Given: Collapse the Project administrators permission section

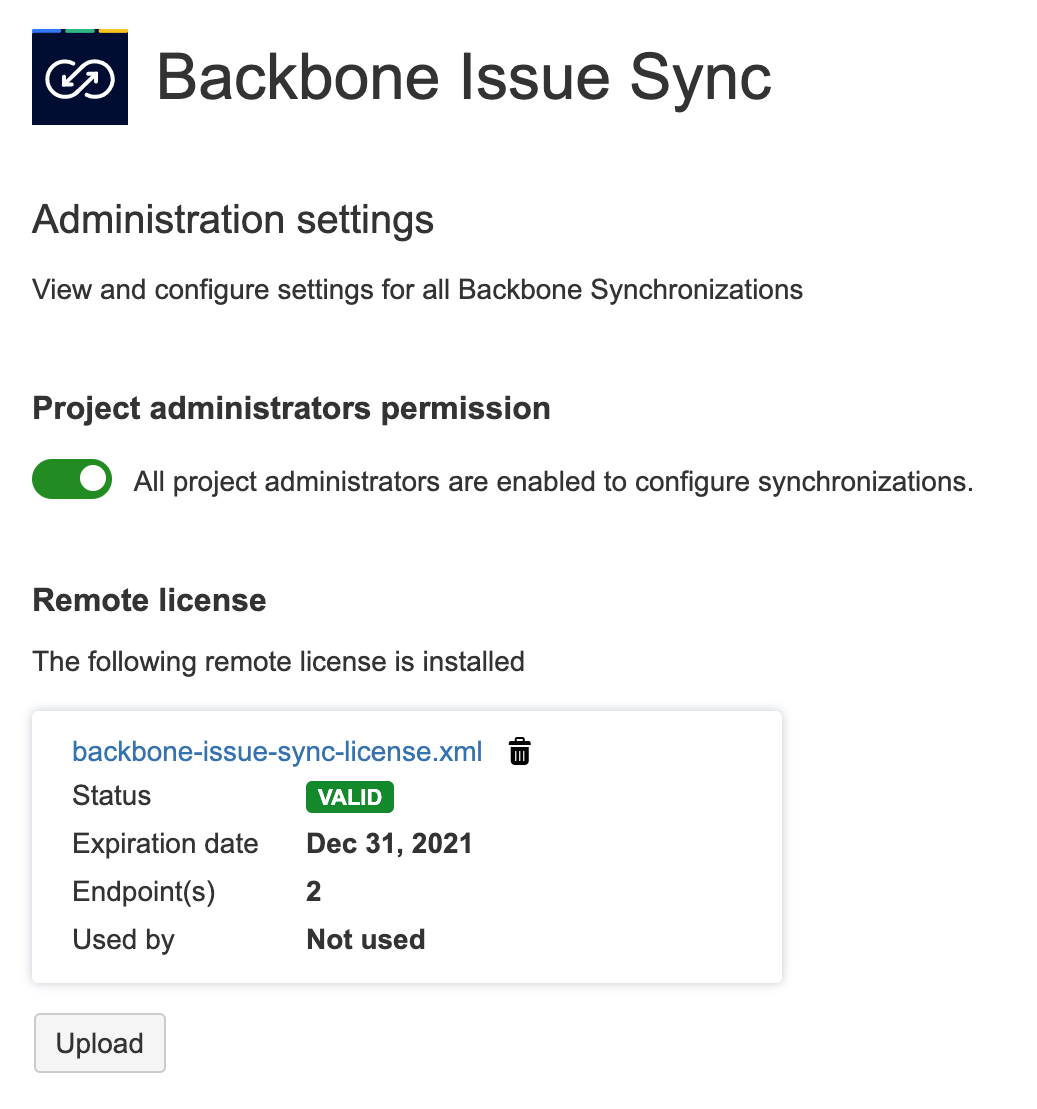Looking at the screenshot, I should (291, 408).
